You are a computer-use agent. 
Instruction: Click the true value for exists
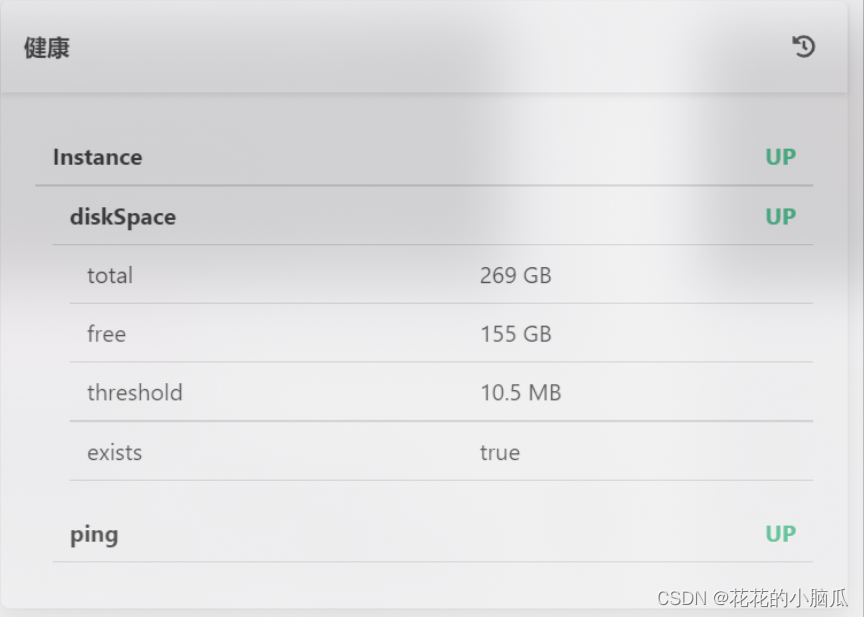499,452
